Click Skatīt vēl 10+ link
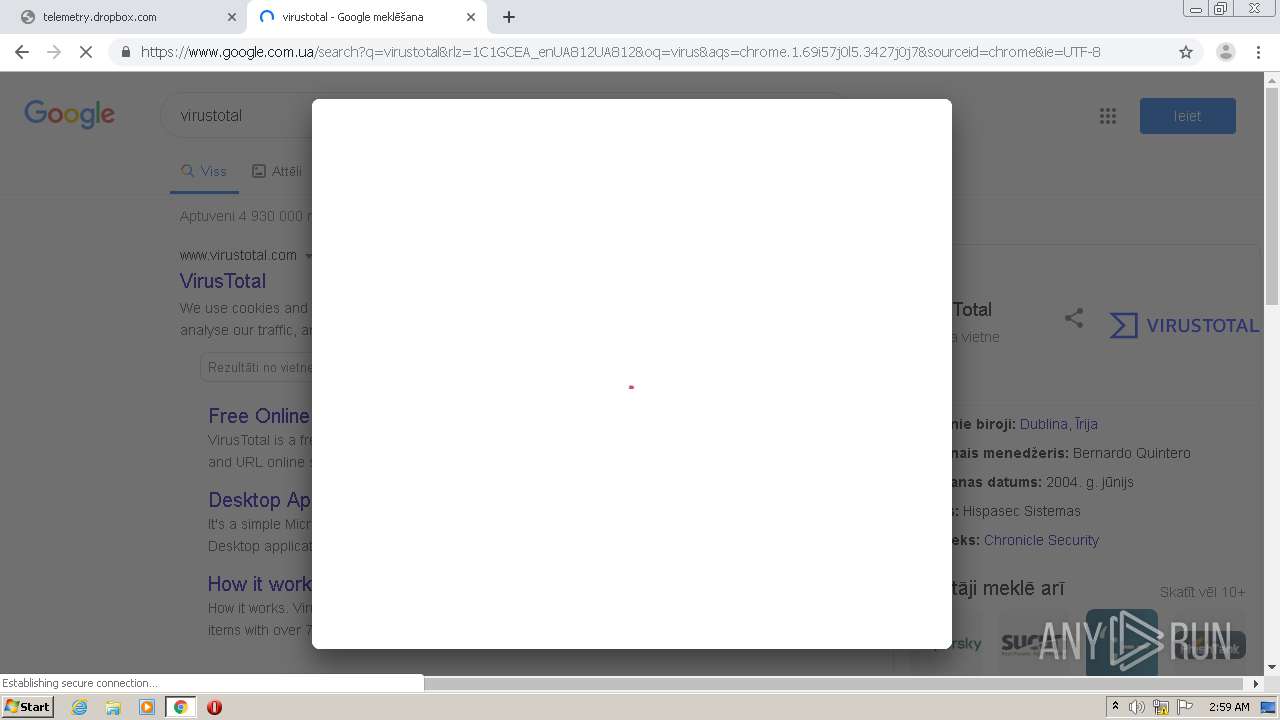The width and height of the screenshot is (1280, 720). pos(1203,592)
